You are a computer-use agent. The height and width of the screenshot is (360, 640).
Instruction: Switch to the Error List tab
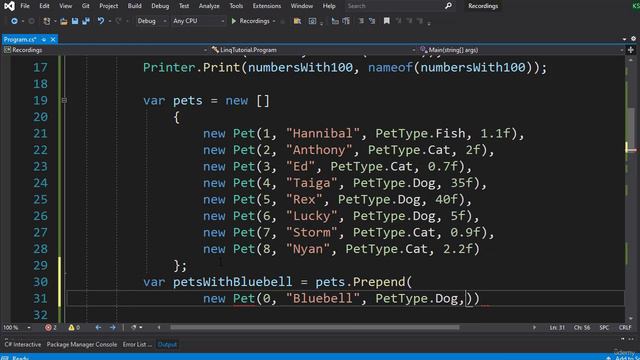pos(137,344)
